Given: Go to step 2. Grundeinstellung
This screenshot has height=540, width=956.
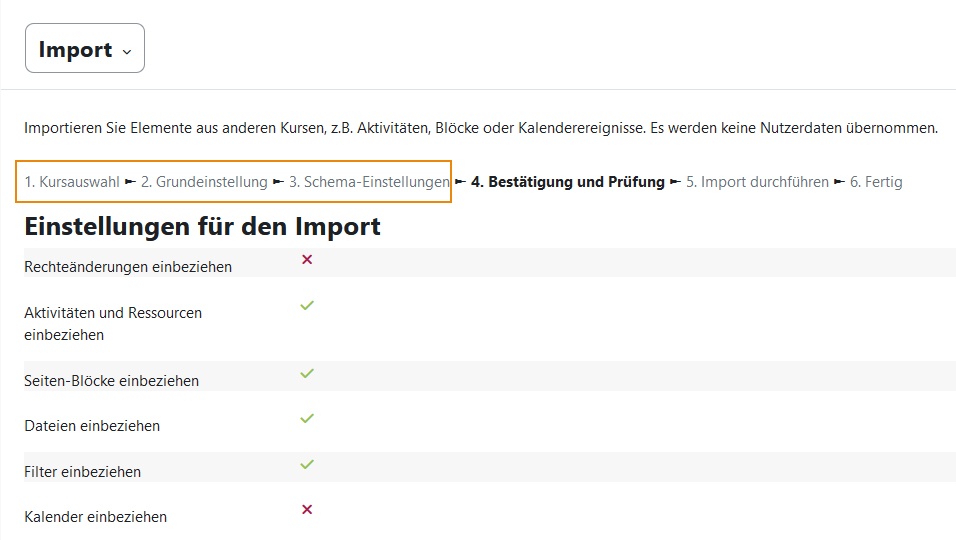Looking at the screenshot, I should (204, 182).
